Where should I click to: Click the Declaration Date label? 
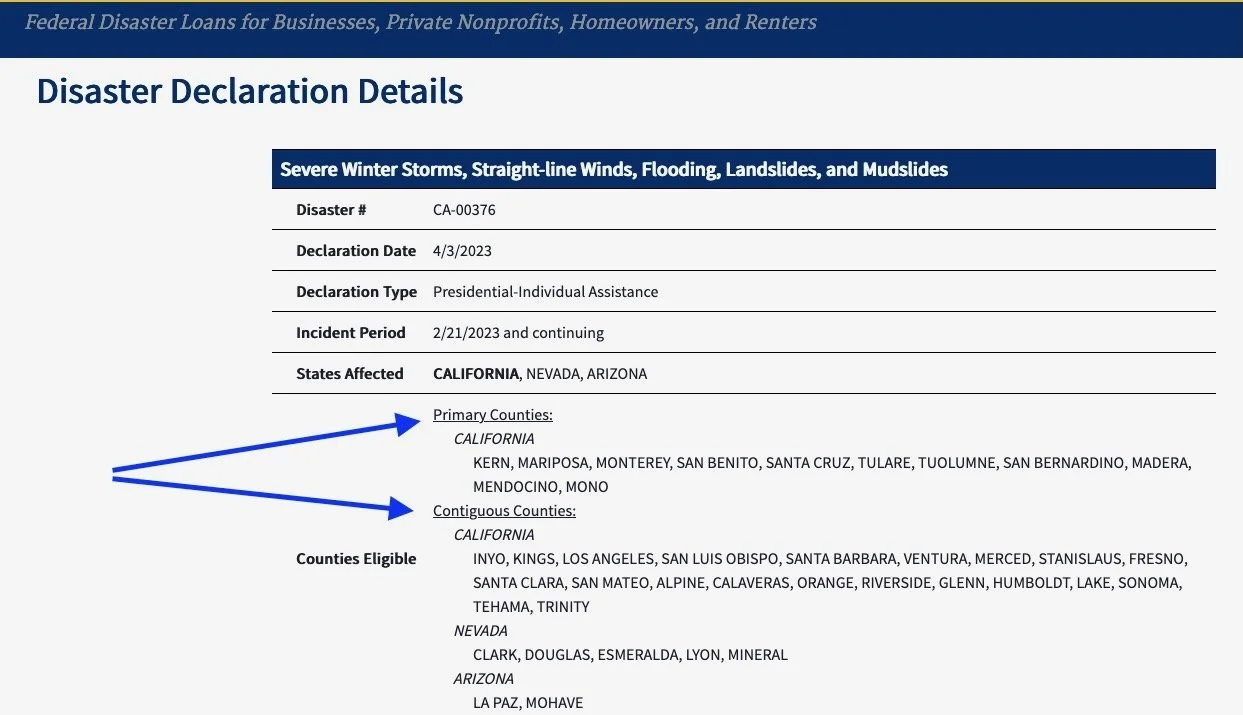point(356,251)
